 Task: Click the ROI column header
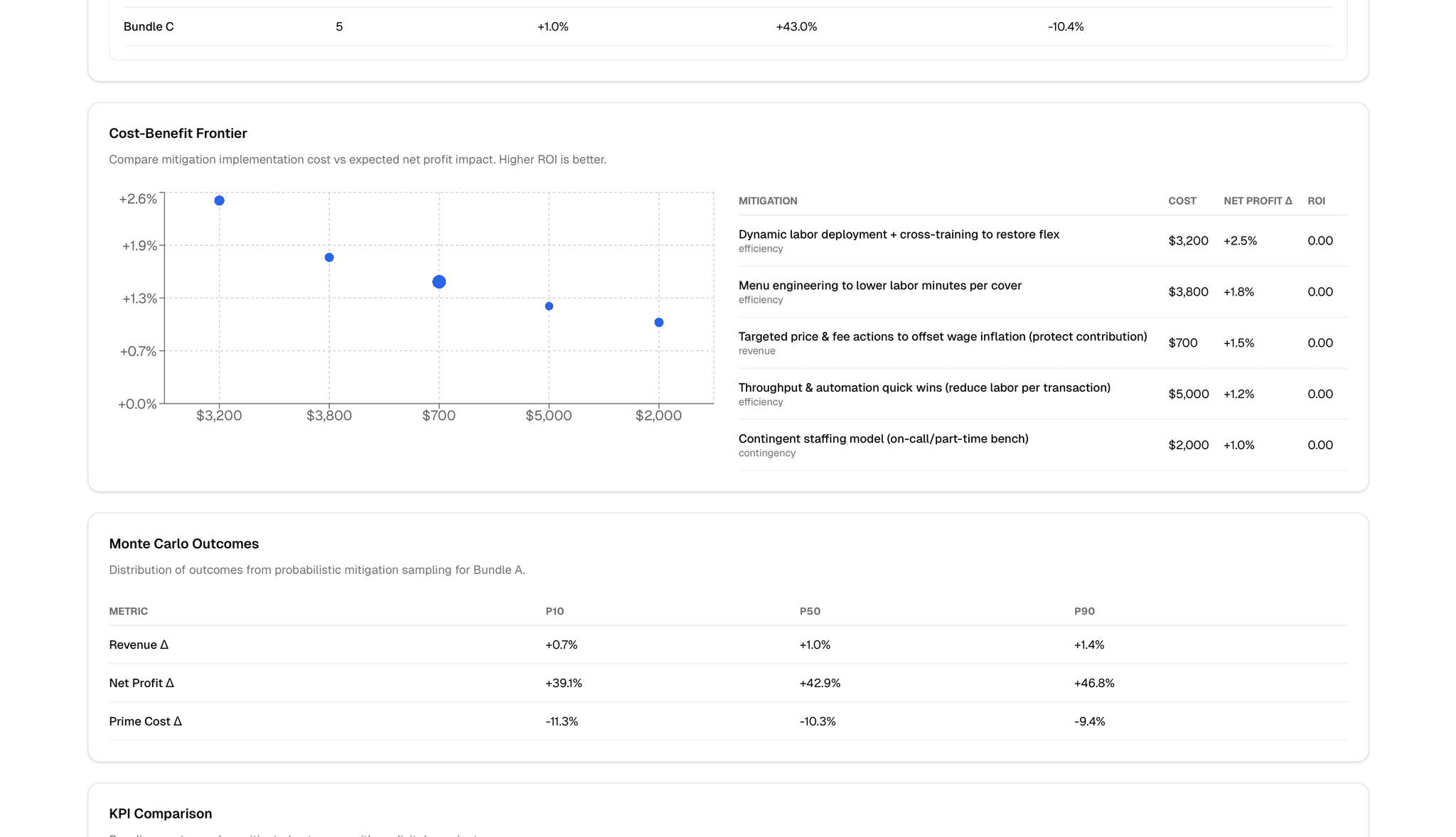[1316, 201]
